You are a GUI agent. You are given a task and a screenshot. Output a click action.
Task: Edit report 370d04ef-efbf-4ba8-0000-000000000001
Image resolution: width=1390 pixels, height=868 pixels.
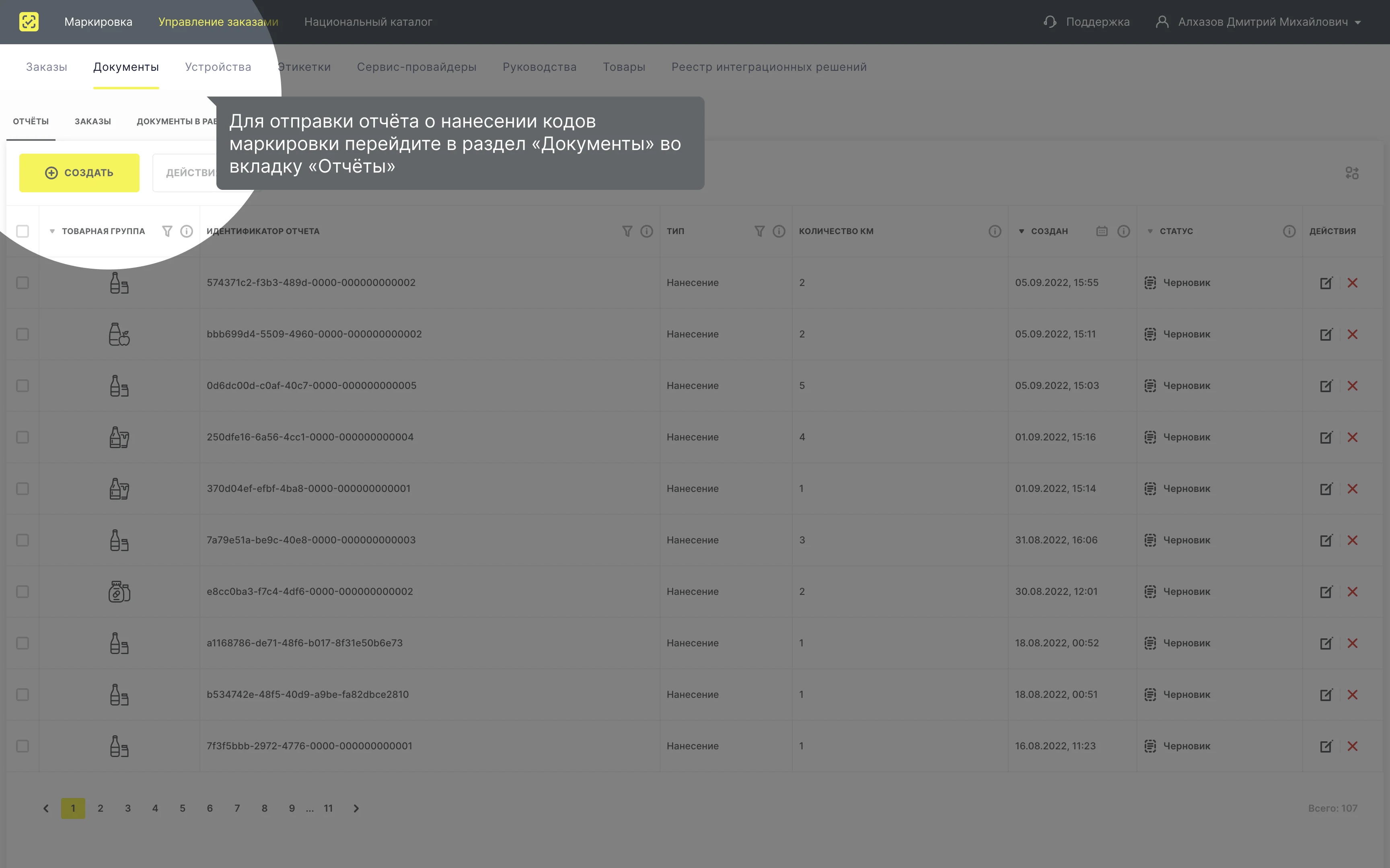[1326, 489]
